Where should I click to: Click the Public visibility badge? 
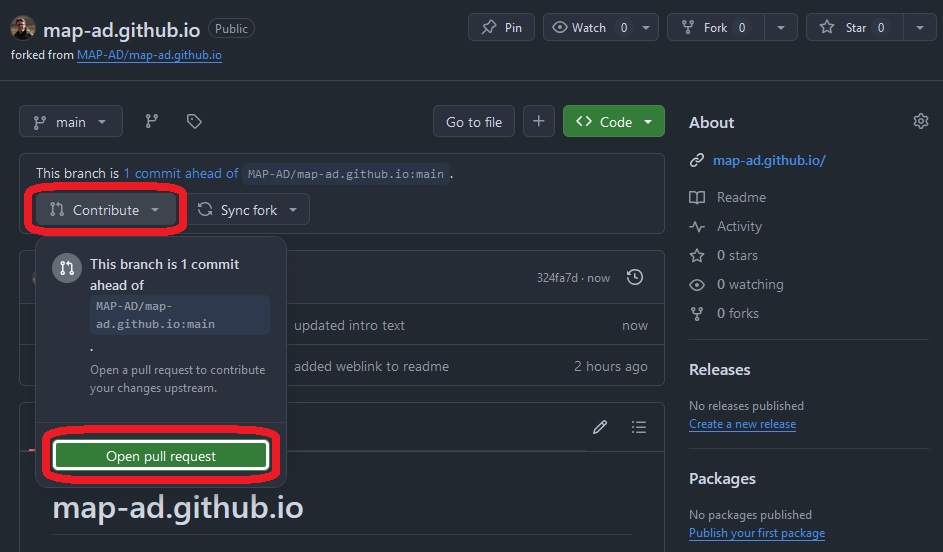coord(231,28)
